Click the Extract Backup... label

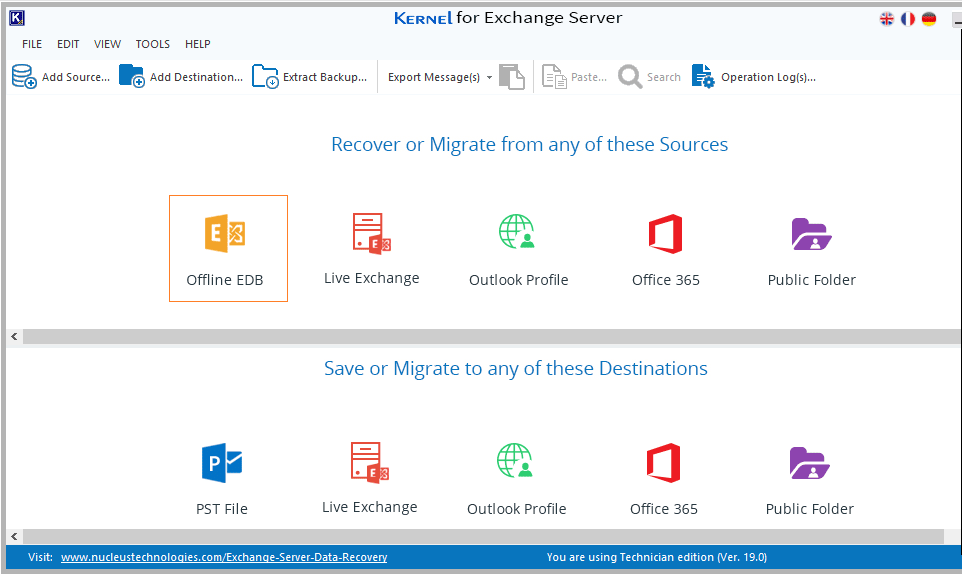(325, 77)
